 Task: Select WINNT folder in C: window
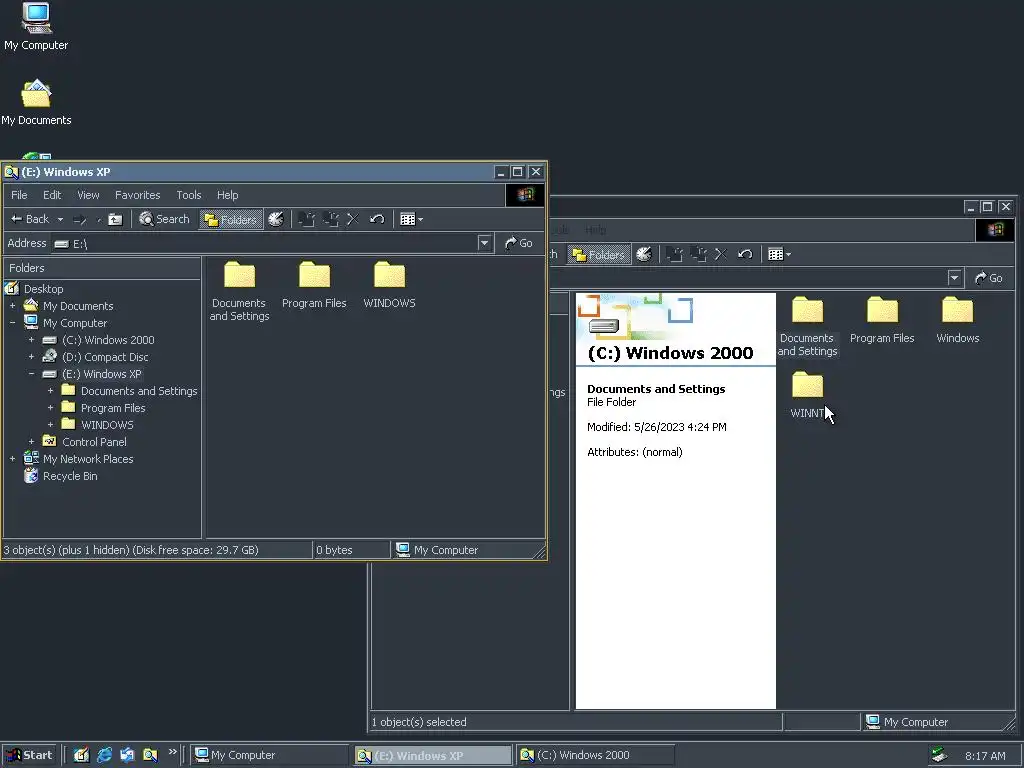(x=807, y=395)
